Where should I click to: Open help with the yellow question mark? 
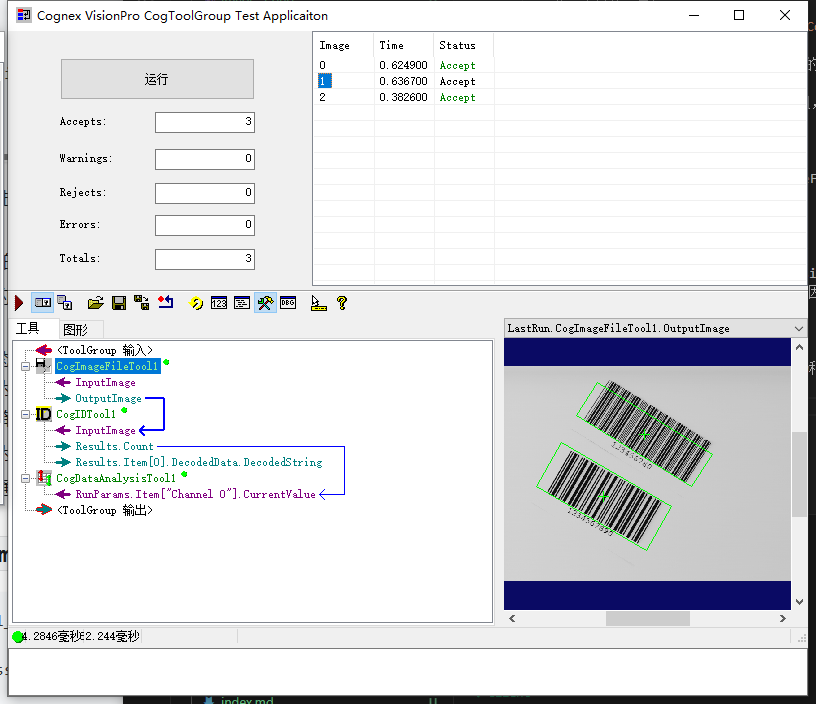click(x=342, y=303)
